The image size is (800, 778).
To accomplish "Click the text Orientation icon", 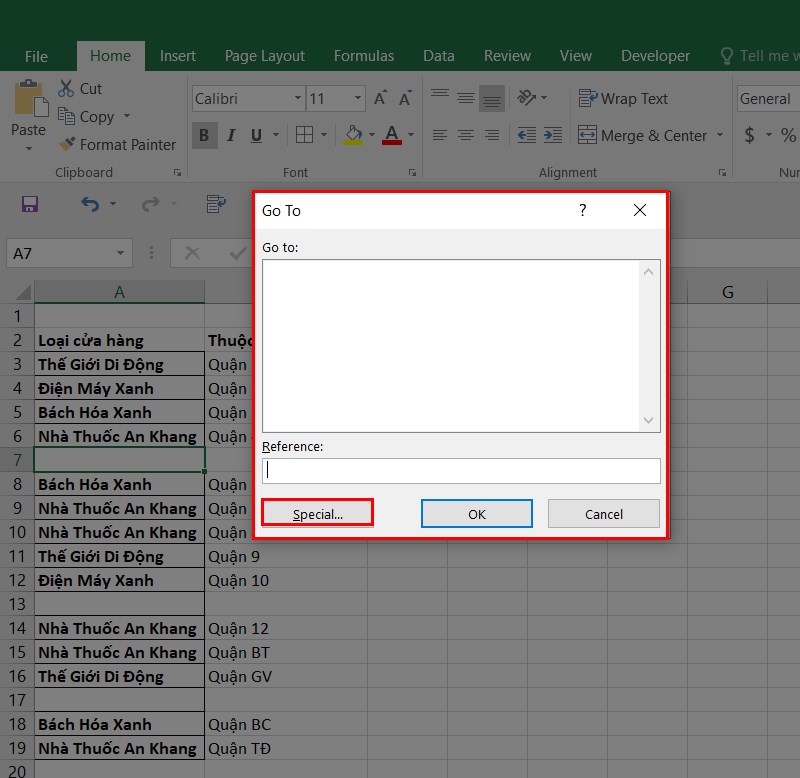I will coord(527,97).
